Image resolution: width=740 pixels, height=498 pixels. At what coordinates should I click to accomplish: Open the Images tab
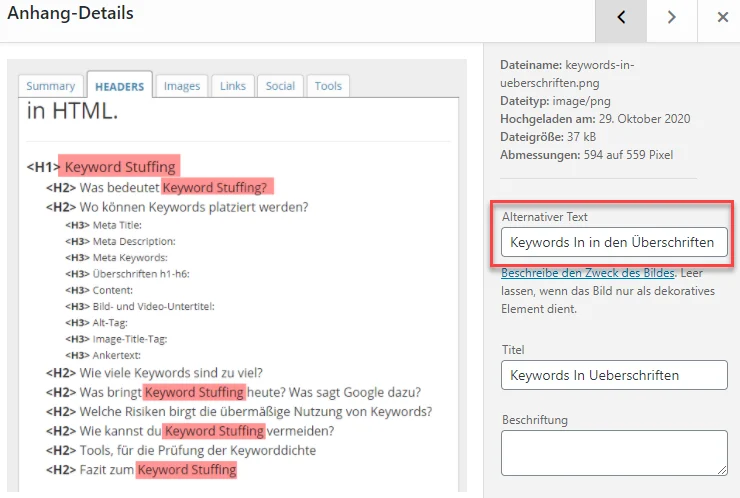pos(182,86)
